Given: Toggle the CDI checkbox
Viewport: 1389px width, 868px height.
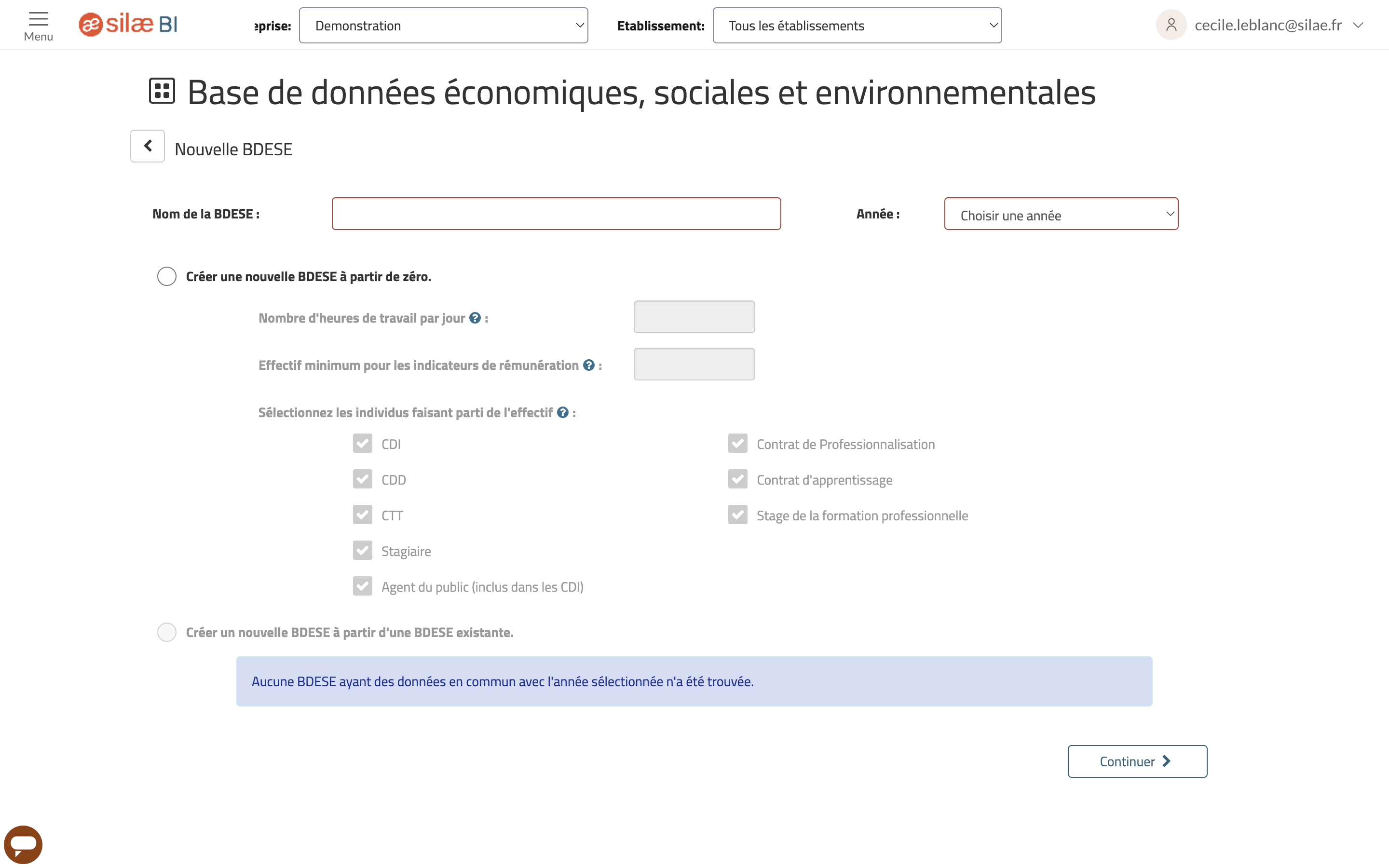Looking at the screenshot, I should (362, 443).
